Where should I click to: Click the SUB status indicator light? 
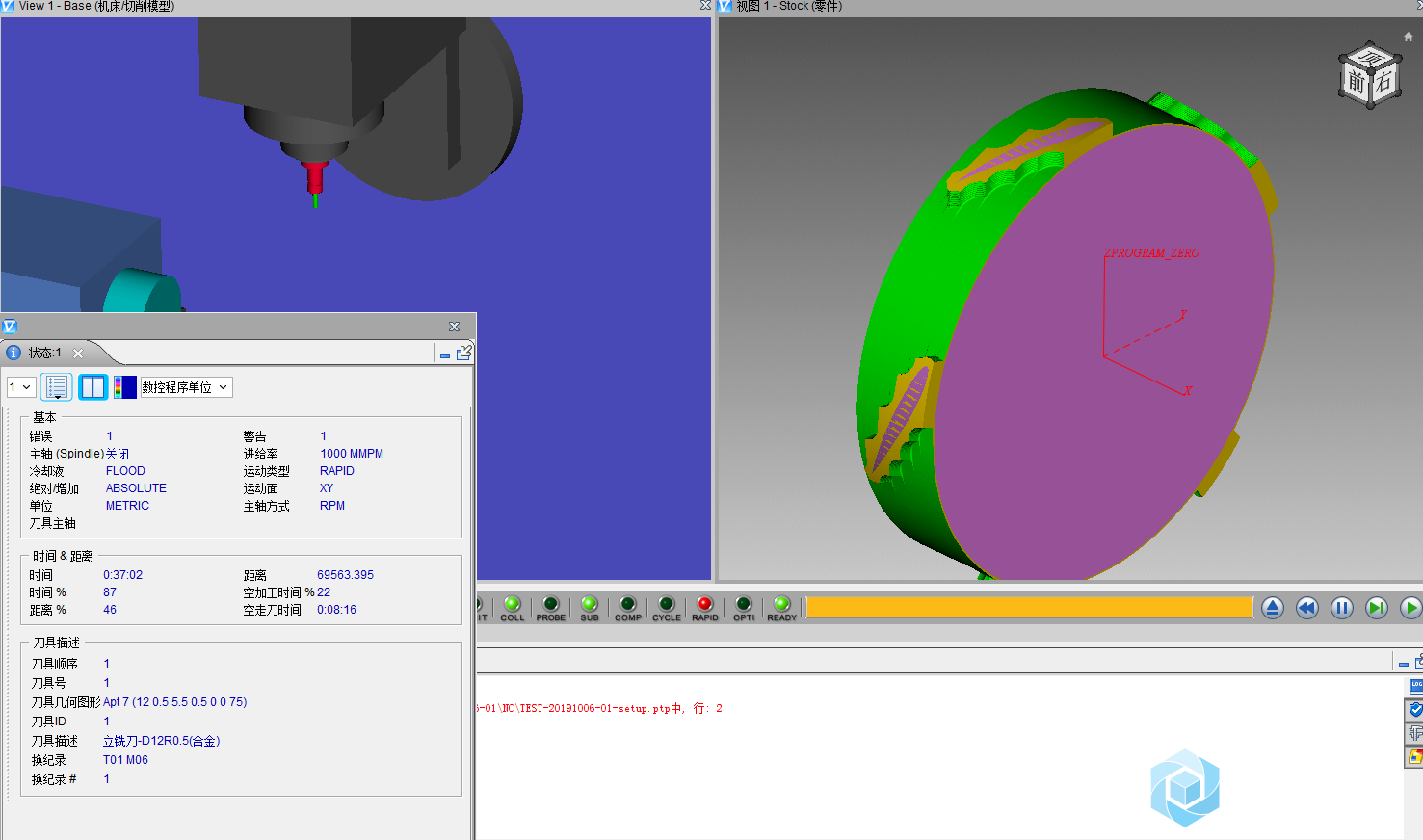(589, 604)
